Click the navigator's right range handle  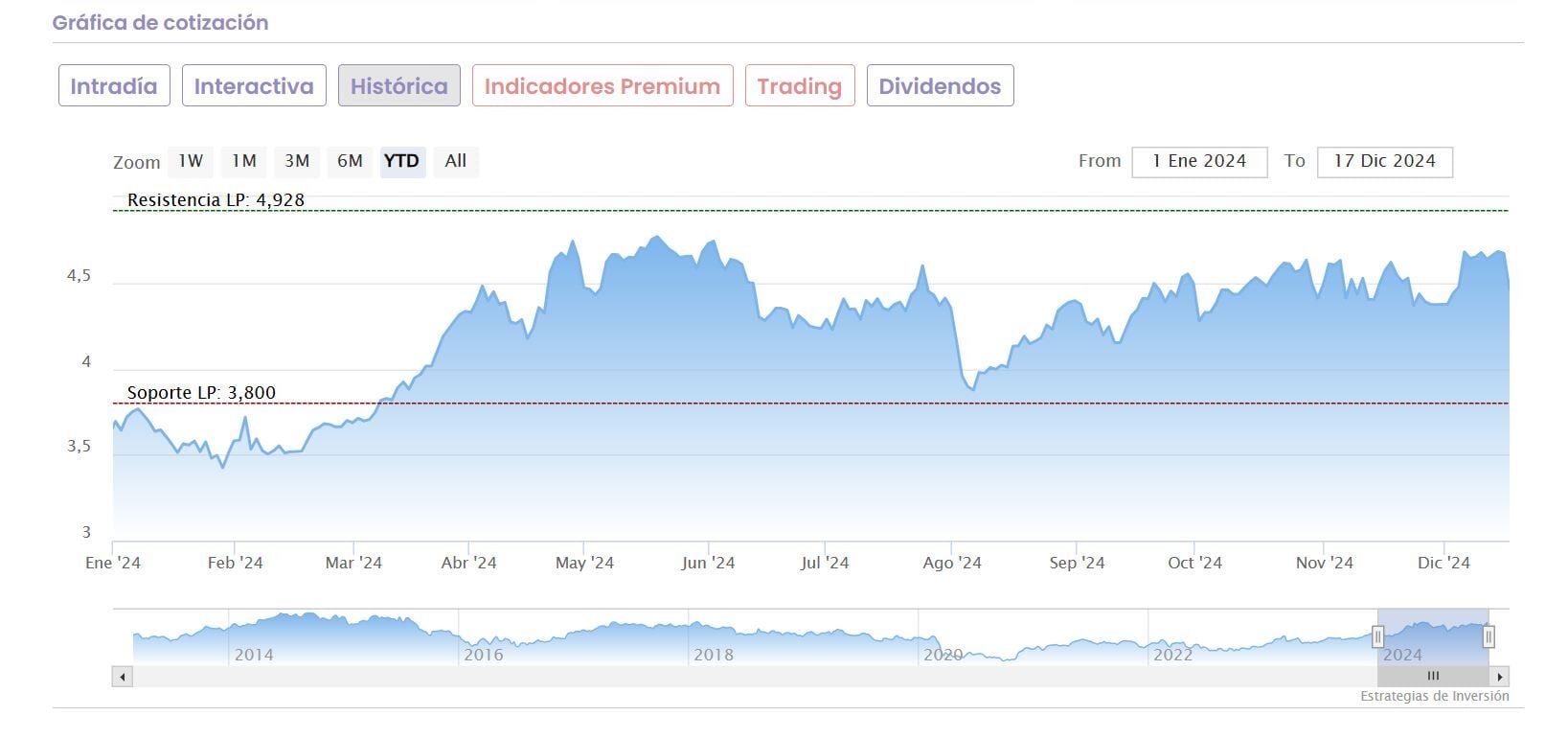coord(1488,636)
